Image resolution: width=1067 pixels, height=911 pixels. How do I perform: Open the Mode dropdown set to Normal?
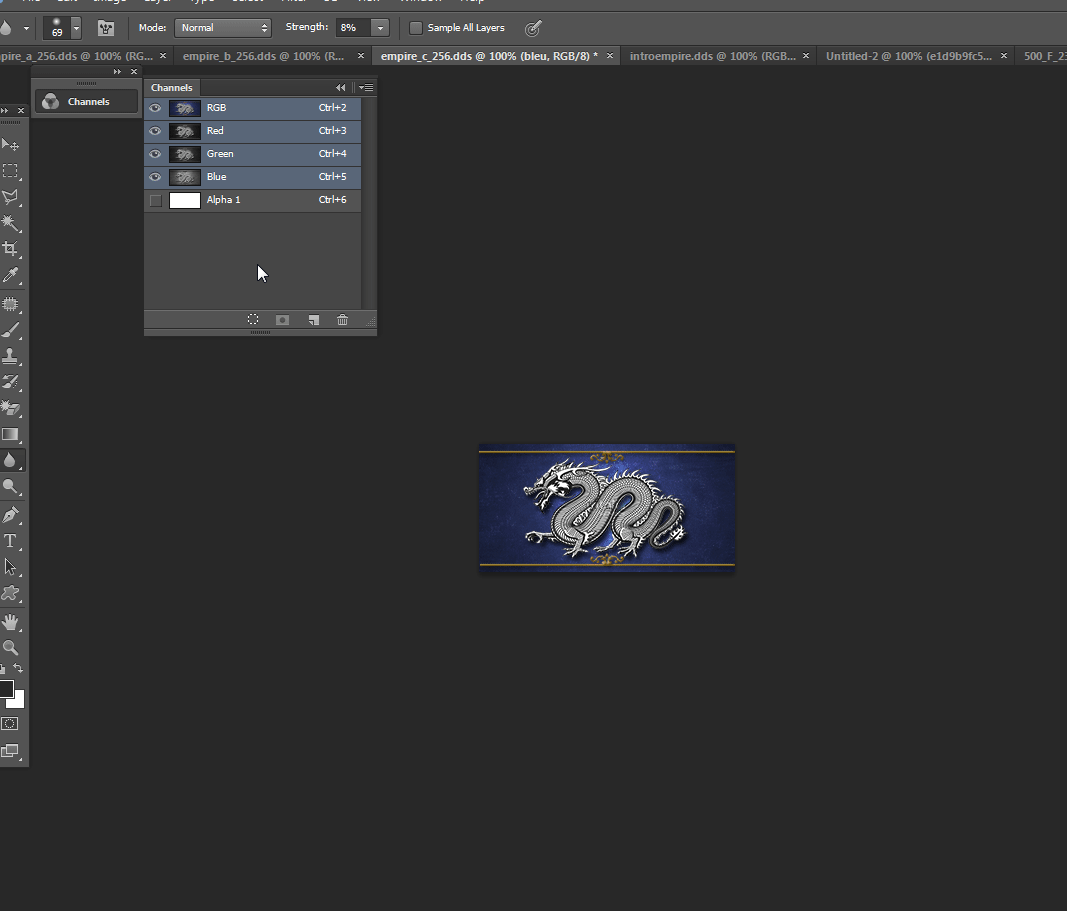click(x=223, y=28)
